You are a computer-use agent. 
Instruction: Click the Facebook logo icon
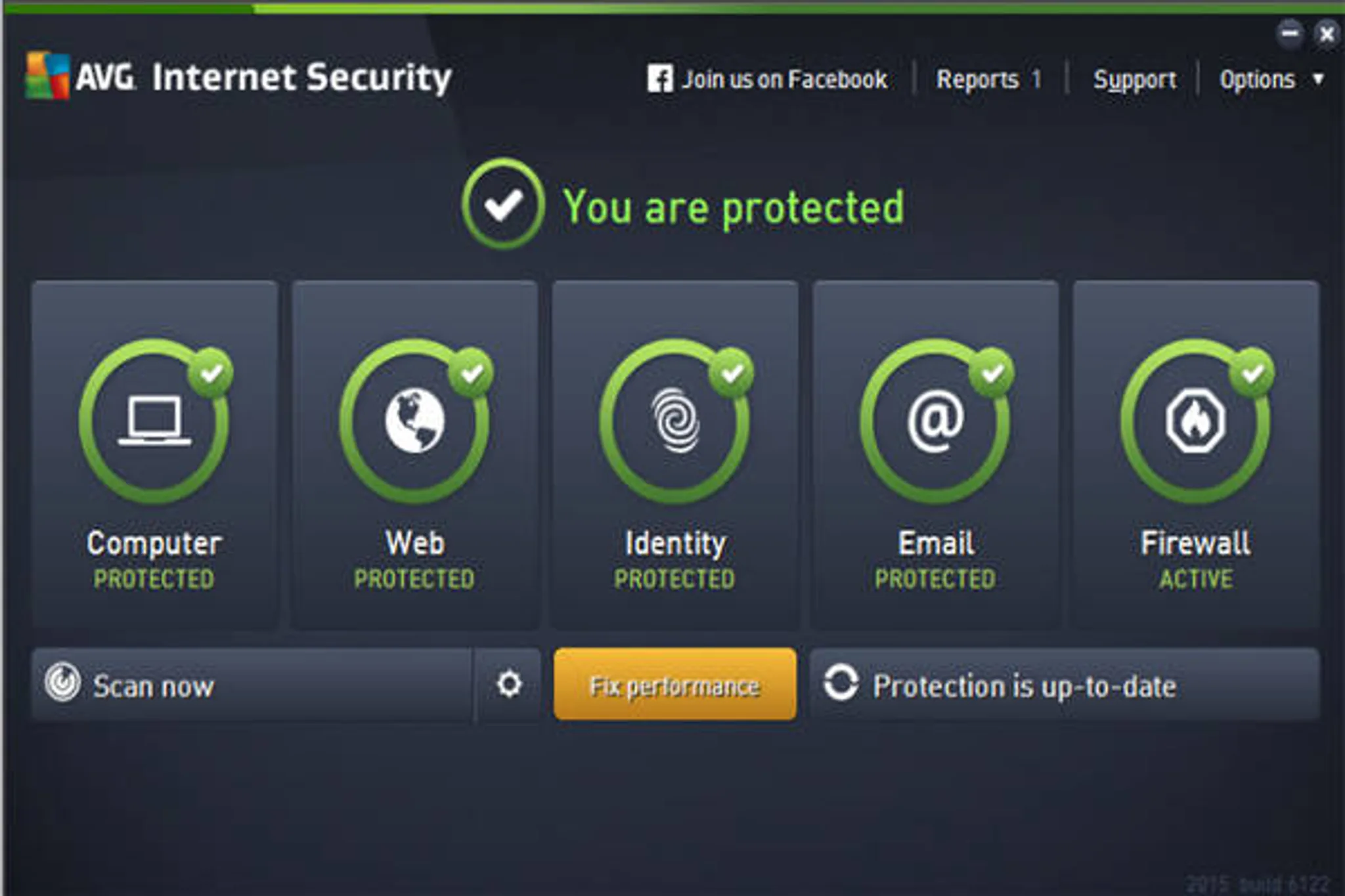[659, 79]
